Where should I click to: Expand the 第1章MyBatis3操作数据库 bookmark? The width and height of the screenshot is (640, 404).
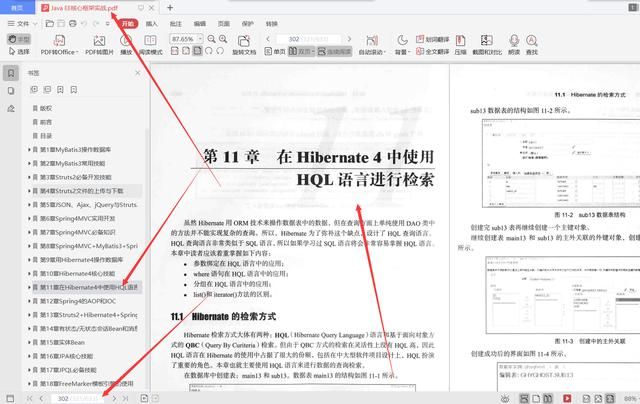29,149
